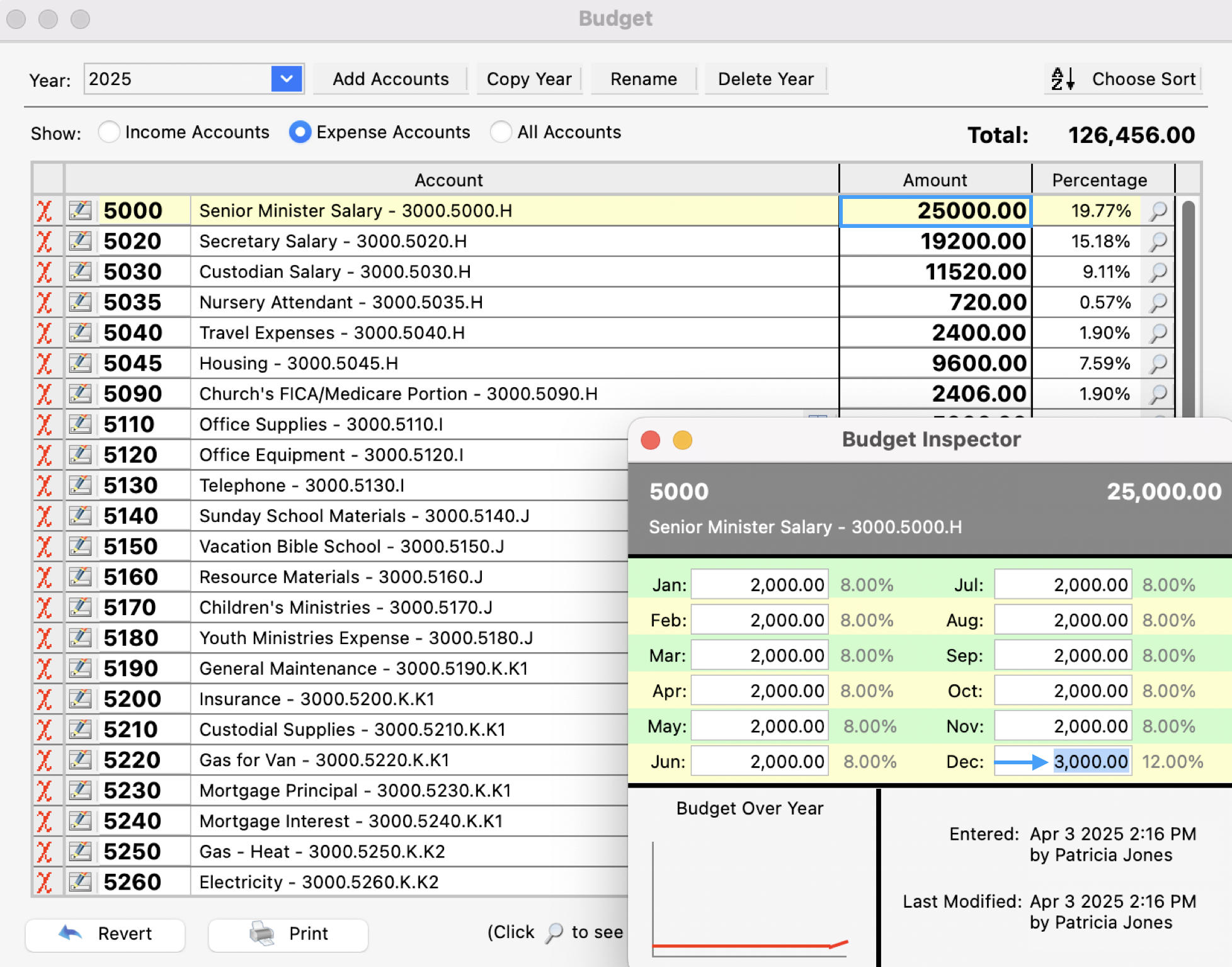Screen dimensions: 1232x967
Task: Click Copy Year button
Action: point(529,79)
